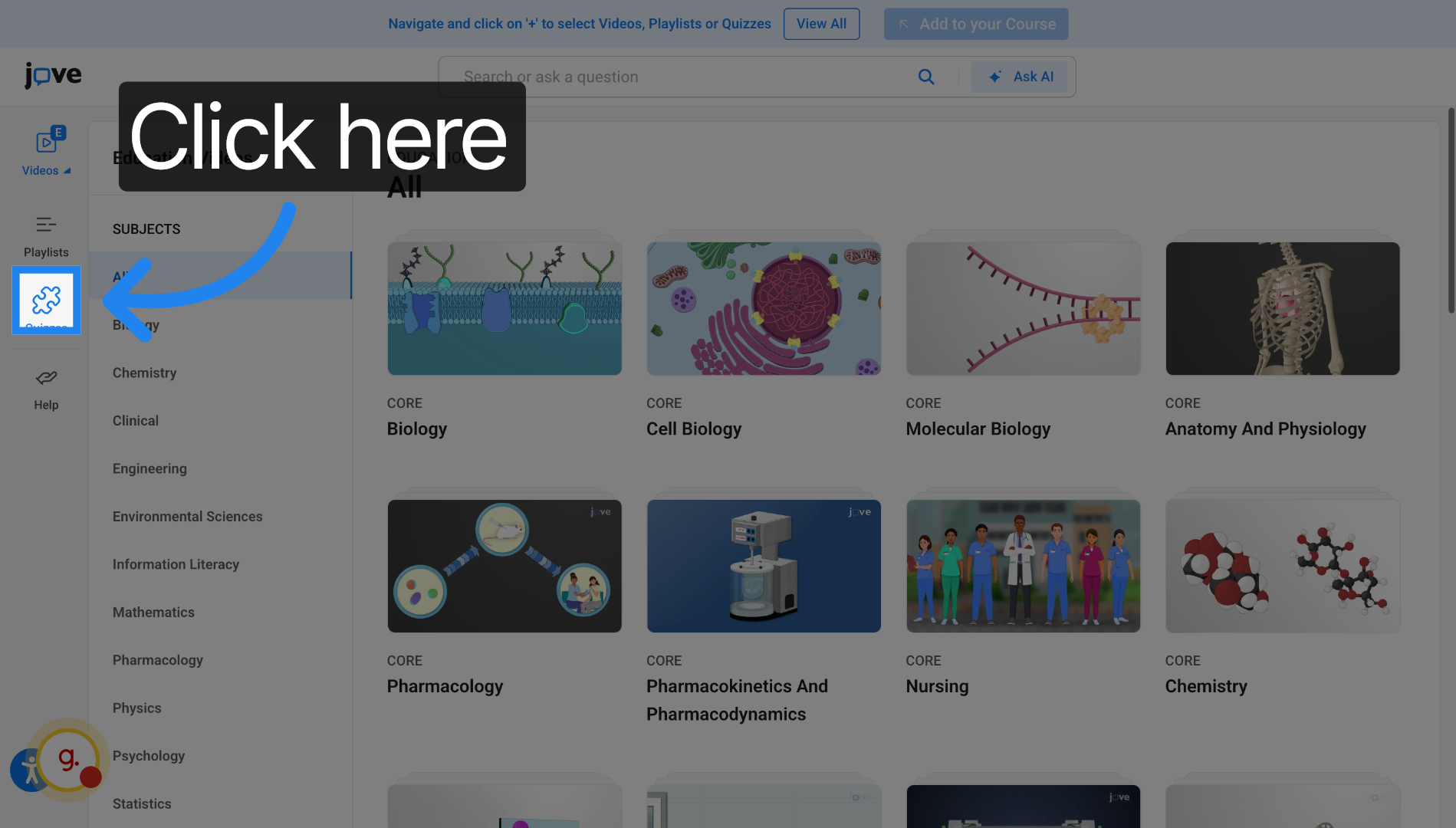1456x828 pixels.
Task: Select Physics in the Subjects list
Action: (137, 708)
